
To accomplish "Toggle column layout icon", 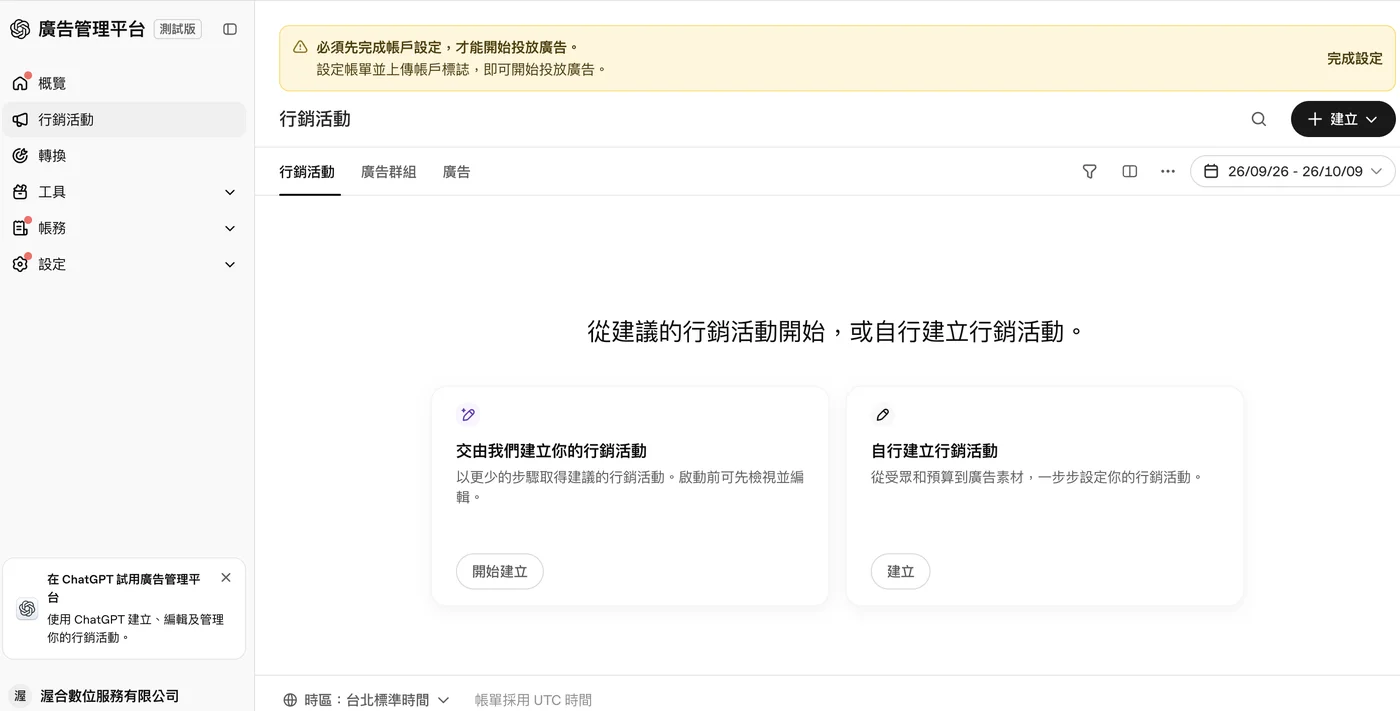I will click(x=1129, y=171).
